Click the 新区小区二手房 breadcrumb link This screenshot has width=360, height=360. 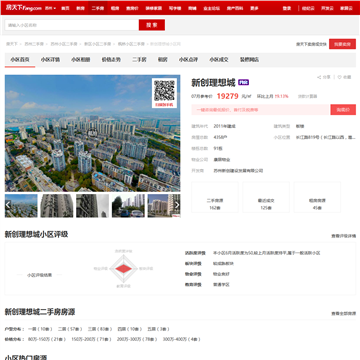pos(97,44)
